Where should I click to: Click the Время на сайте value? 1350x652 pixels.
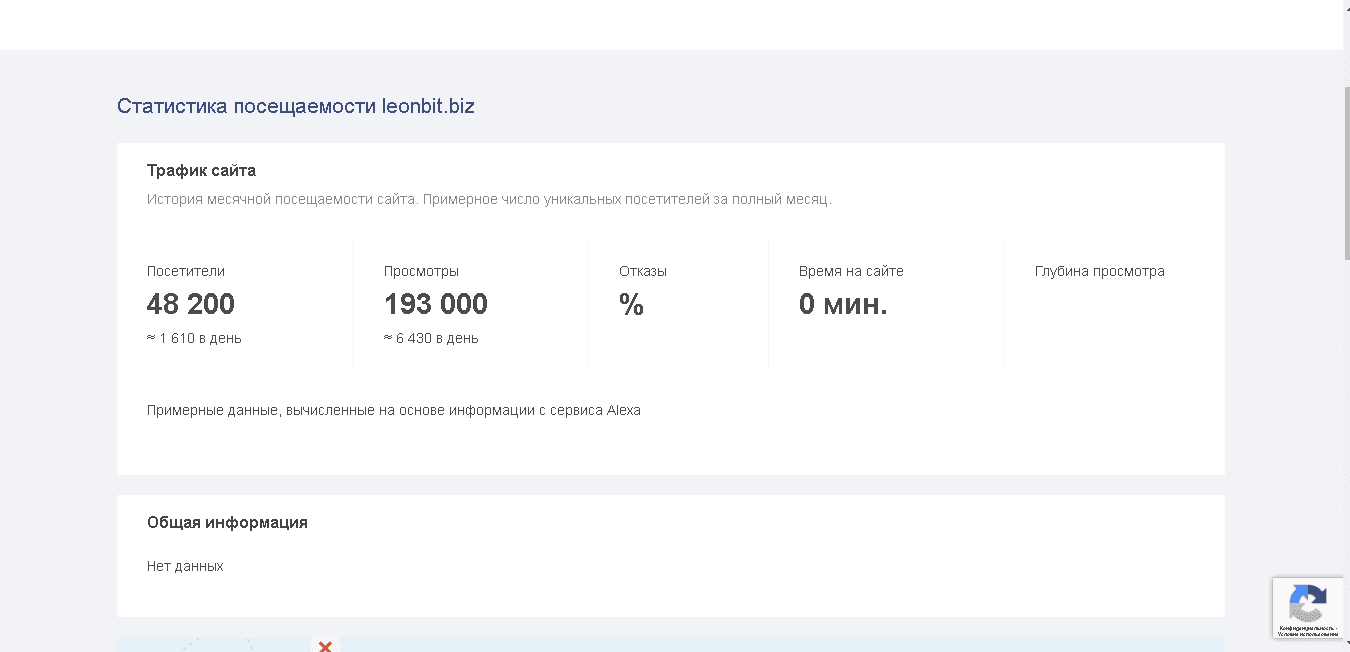click(843, 304)
